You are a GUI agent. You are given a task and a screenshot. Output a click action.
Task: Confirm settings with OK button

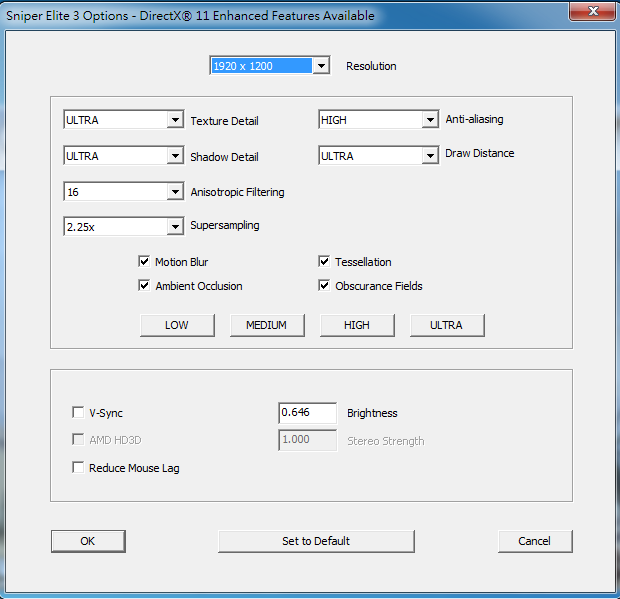click(88, 541)
